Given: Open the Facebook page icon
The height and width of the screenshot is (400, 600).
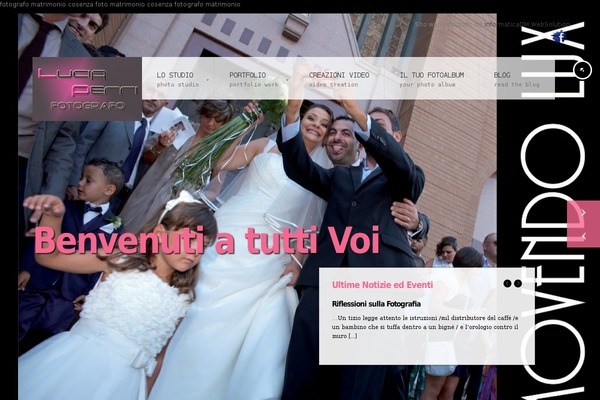Looking at the screenshot, I should 561,37.
